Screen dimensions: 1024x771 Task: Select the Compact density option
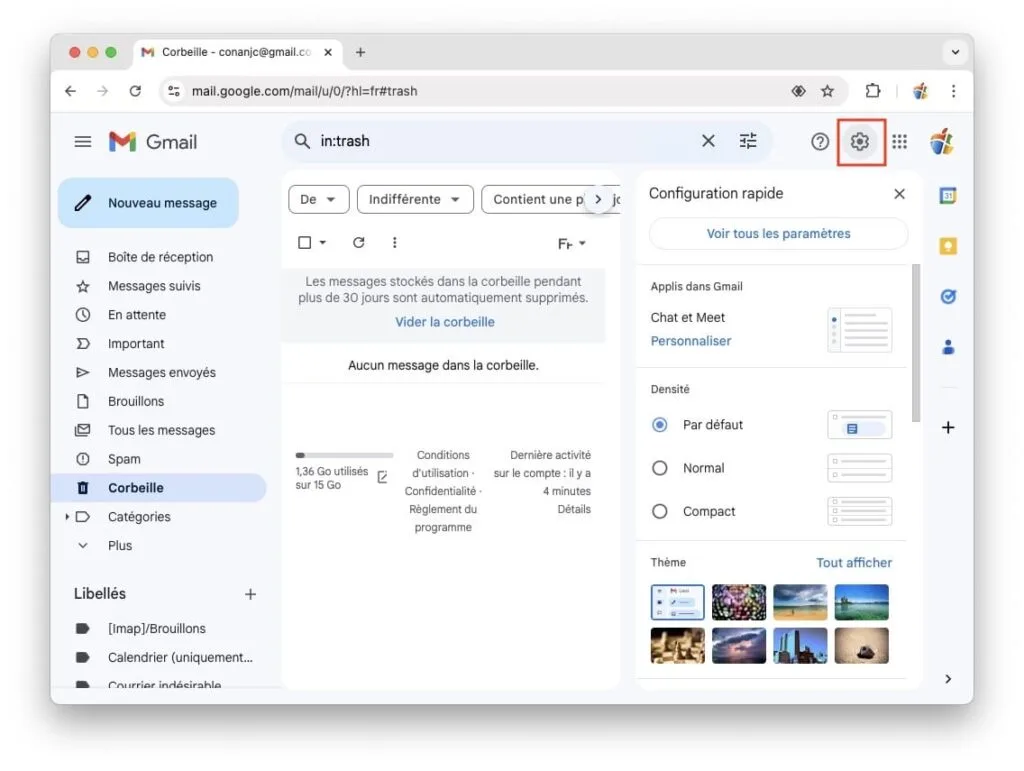660,511
